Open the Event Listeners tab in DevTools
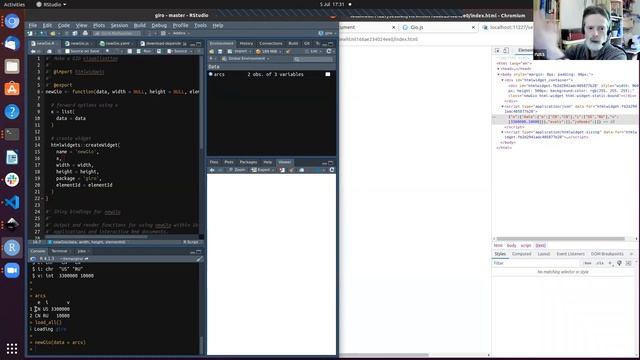The image size is (640, 360). (x=570, y=254)
